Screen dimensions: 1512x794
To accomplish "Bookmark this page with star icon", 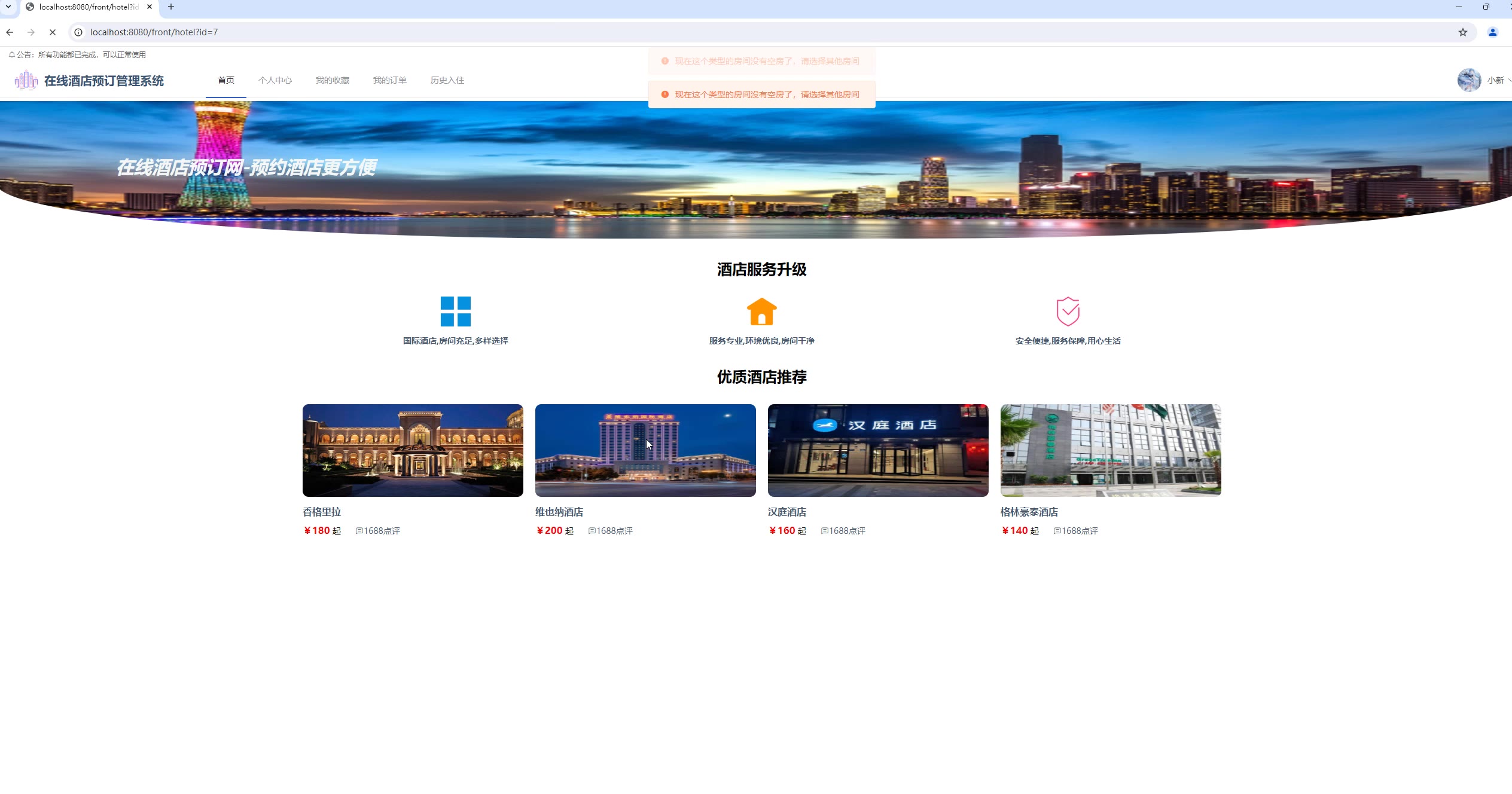I will click(x=1462, y=32).
